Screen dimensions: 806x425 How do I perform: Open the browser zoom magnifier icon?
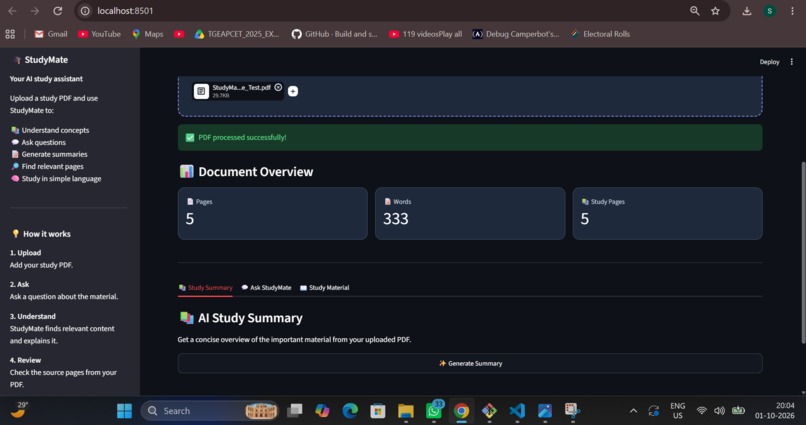pos(694,11)
